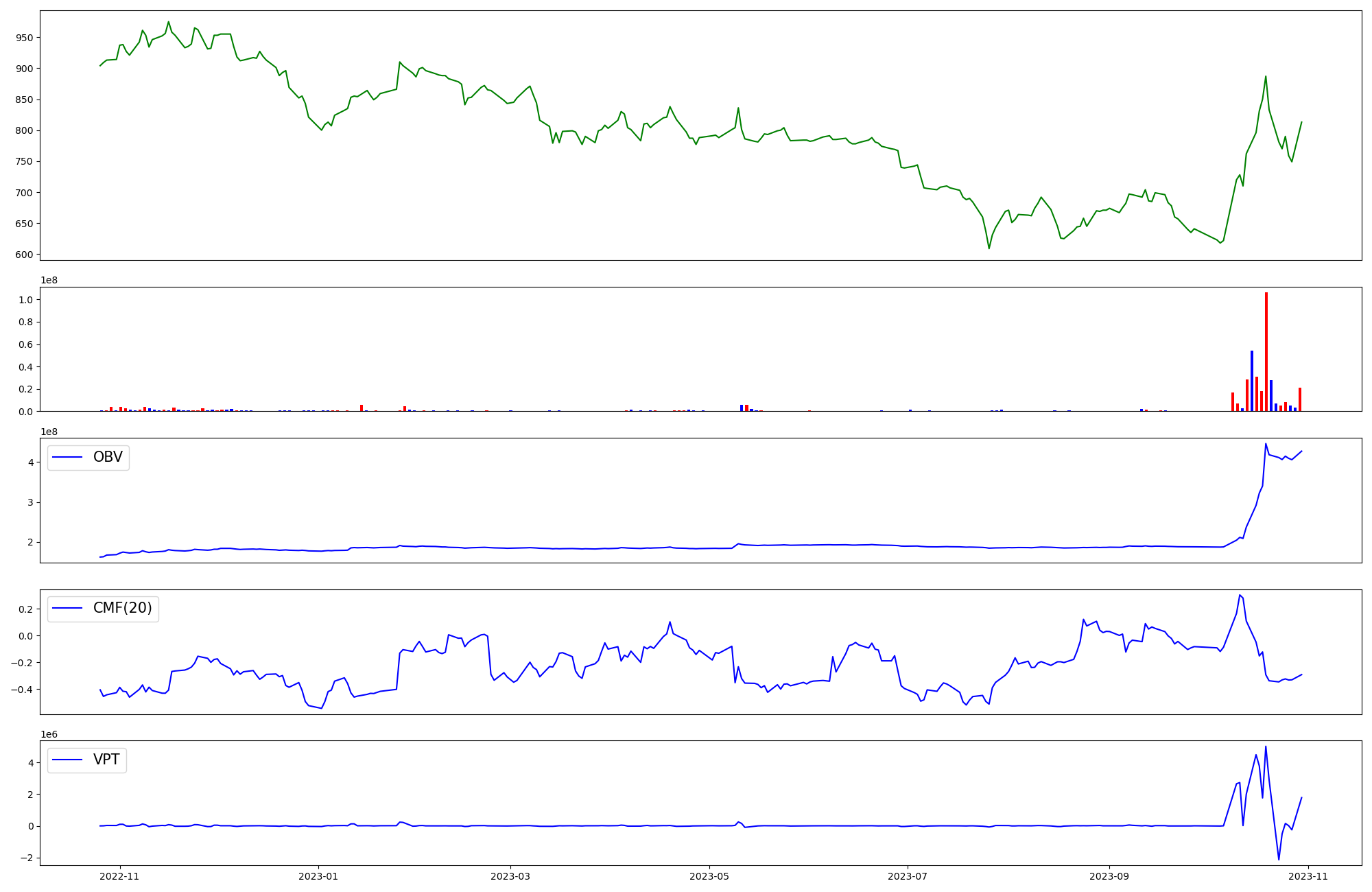Click the blue line sample in OBV legend
1372x892 pixels.
67,457
